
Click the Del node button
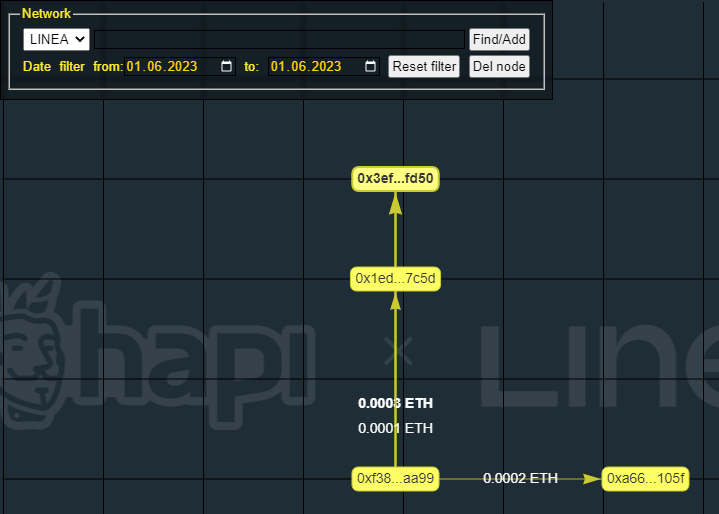click(x=499, y=66)
